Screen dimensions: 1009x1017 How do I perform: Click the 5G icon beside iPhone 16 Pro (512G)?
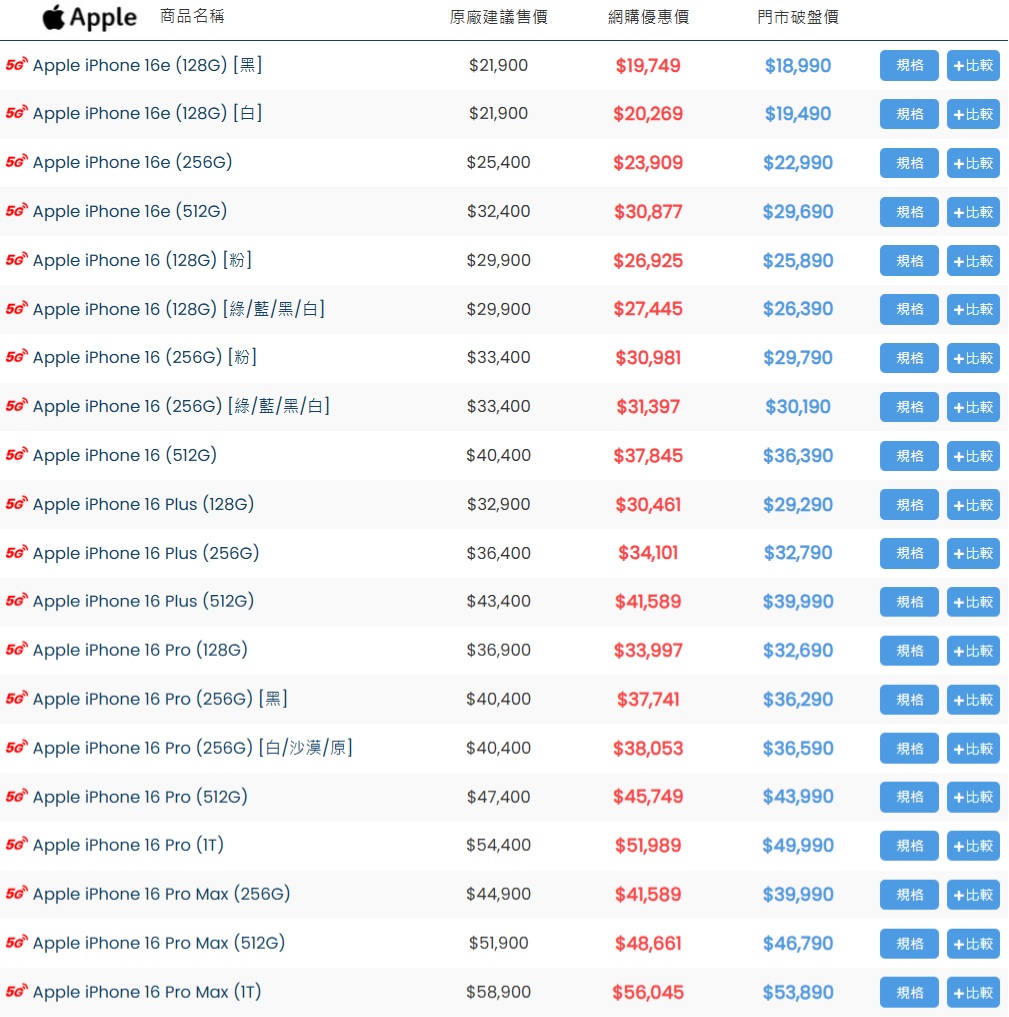click(16, 796)
